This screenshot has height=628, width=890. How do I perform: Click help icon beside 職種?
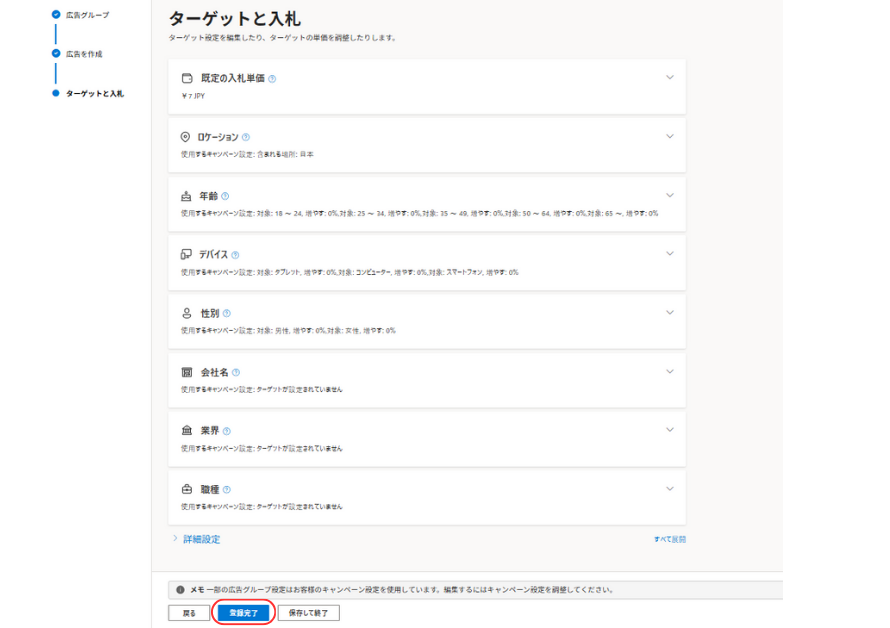pos(227,490)
